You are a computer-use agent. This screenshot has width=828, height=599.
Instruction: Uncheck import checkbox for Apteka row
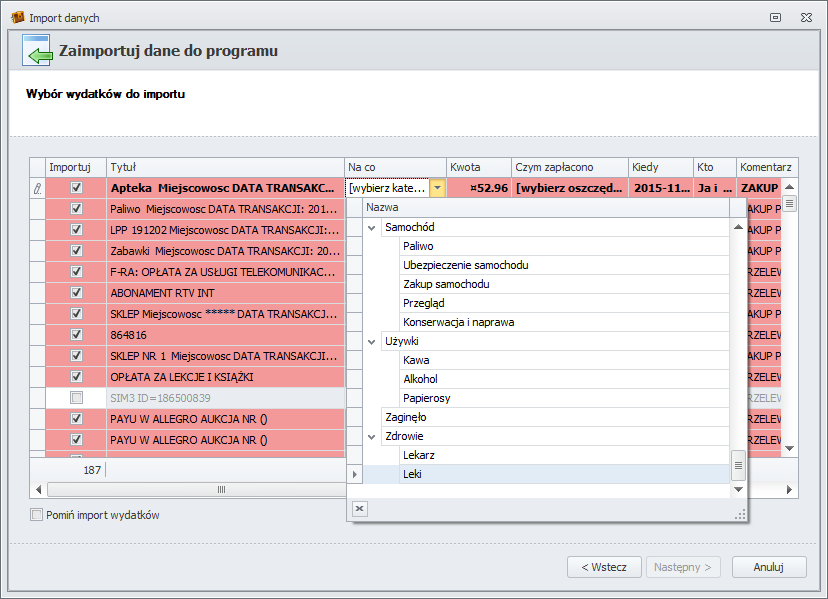click(76, 188)
